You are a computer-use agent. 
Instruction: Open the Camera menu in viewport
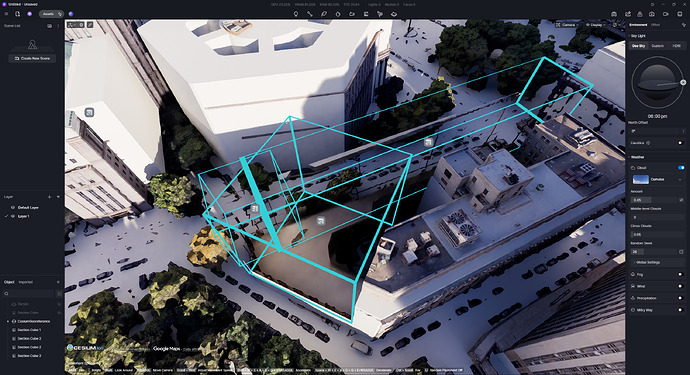click(567, 25)
